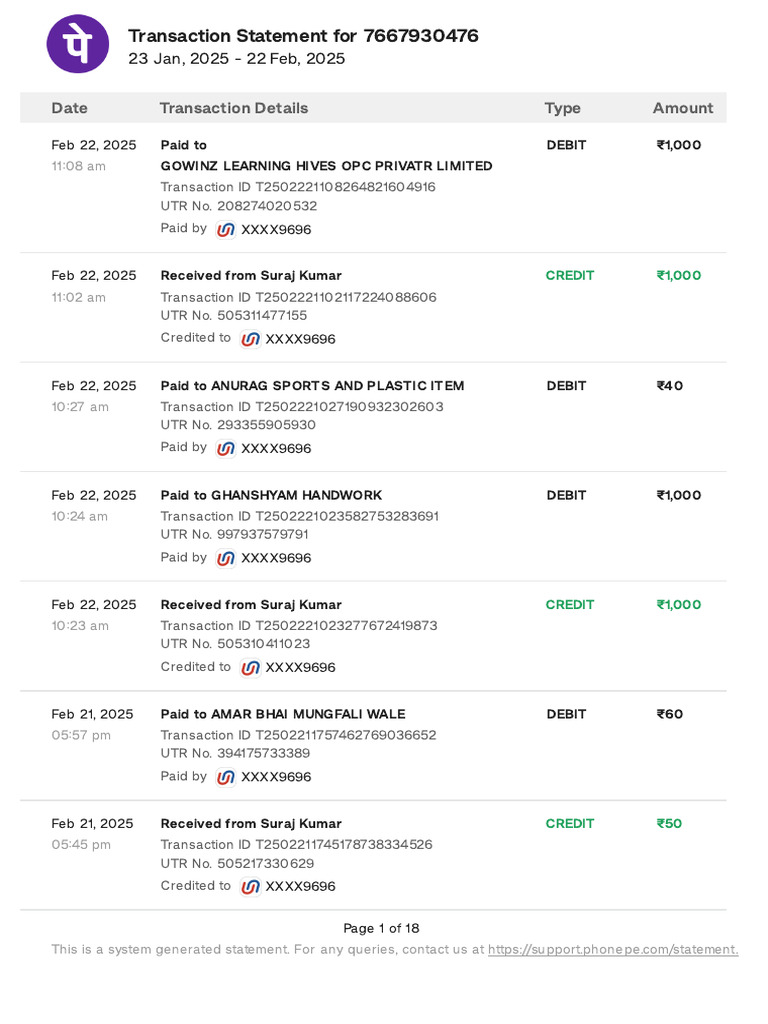Select the Transaction Statement title text
768x1024 pixels.
(303, 36)
